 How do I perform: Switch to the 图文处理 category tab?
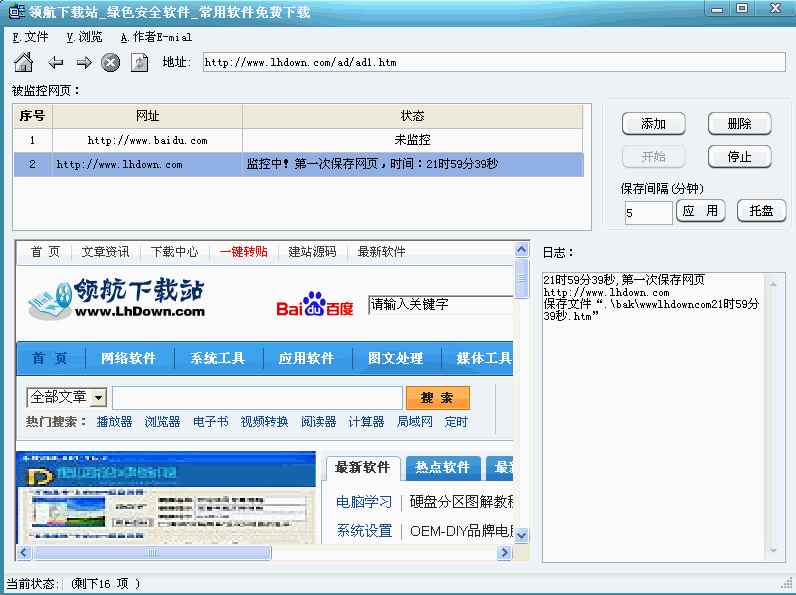click(395, 358)
